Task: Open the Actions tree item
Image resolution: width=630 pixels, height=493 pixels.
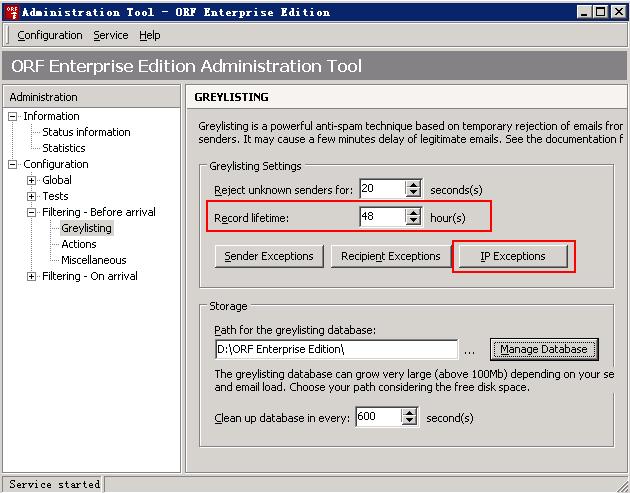Action: 79,244
